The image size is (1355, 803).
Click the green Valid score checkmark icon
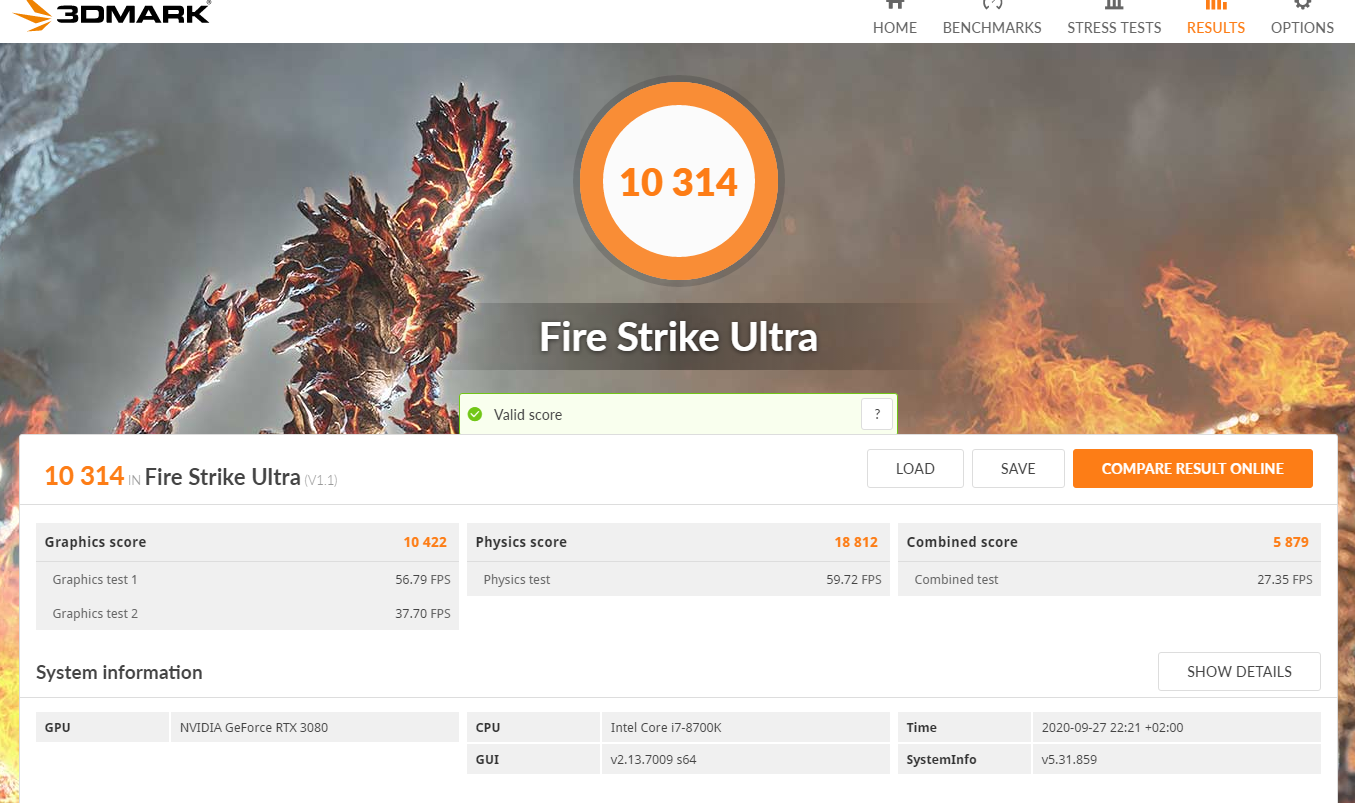click(474, 414)
